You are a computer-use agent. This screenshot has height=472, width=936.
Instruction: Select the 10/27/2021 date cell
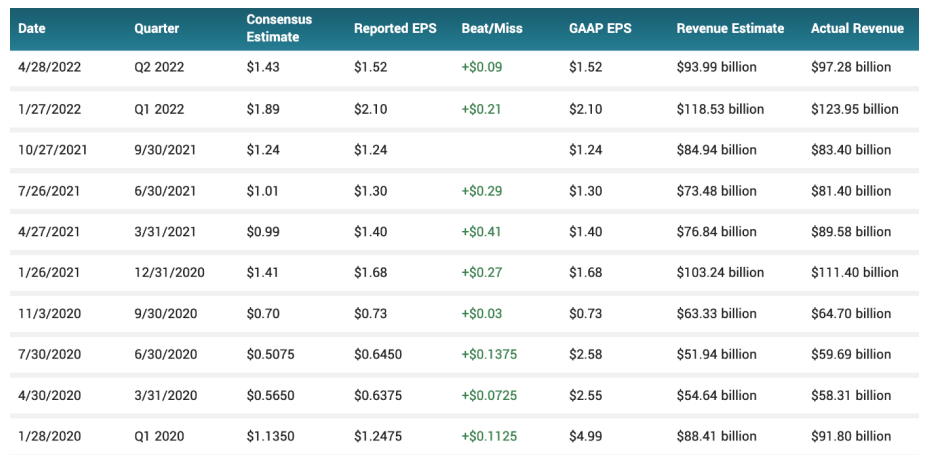(x=53, y=150)
